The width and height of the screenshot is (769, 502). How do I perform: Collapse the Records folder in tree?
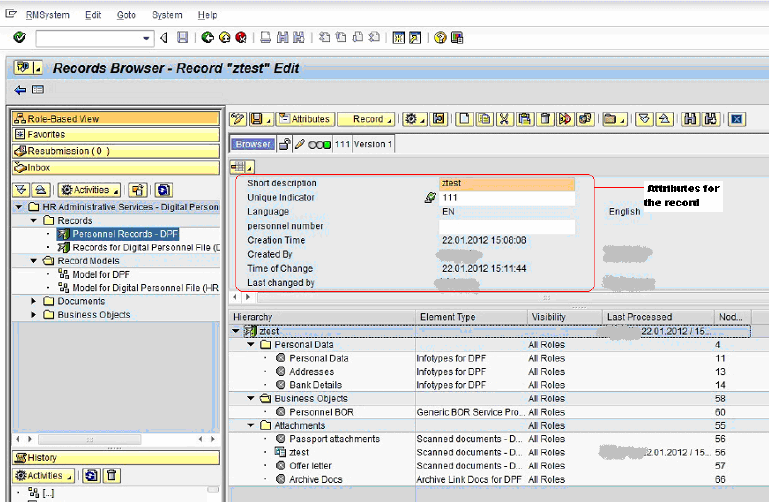35,221
